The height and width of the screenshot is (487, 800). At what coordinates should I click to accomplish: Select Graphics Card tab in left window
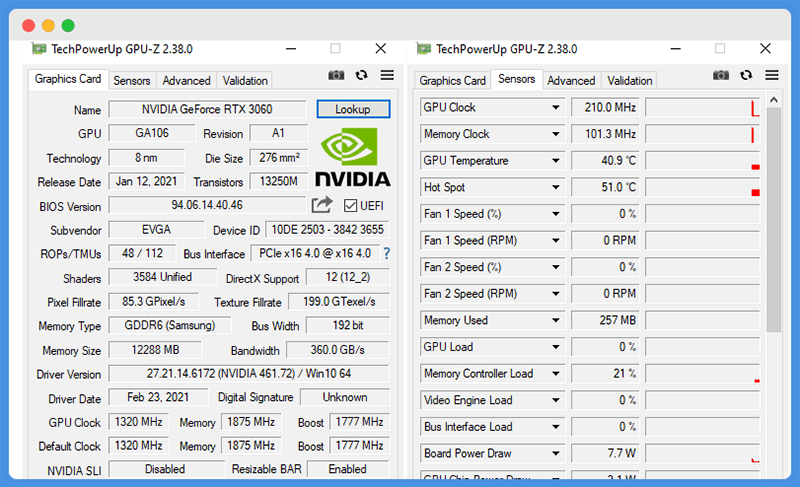[x=68, y=79]
